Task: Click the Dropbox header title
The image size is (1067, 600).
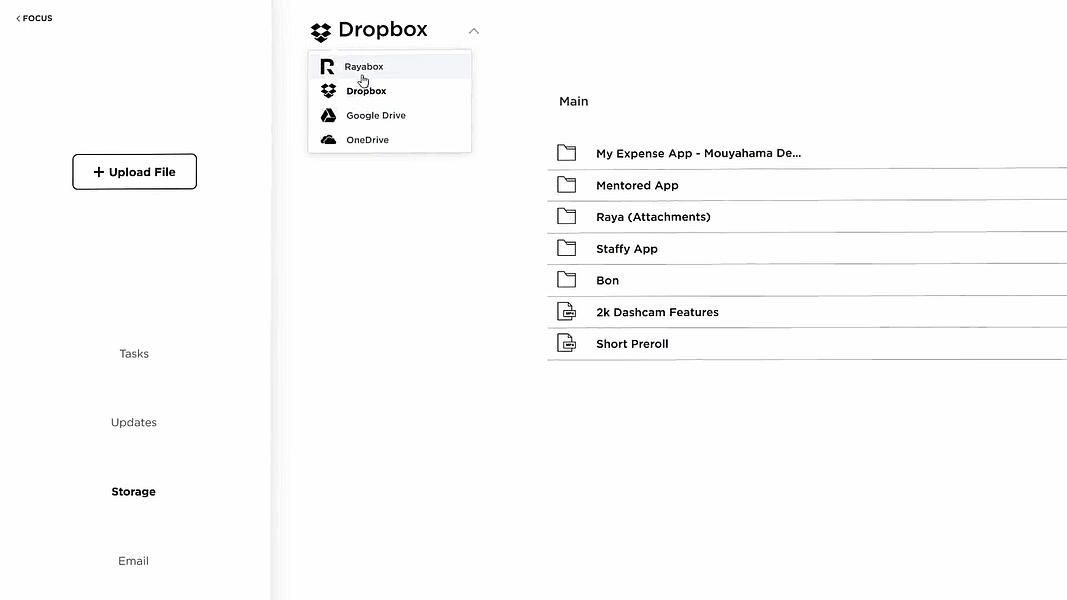Action: (382, 29)
